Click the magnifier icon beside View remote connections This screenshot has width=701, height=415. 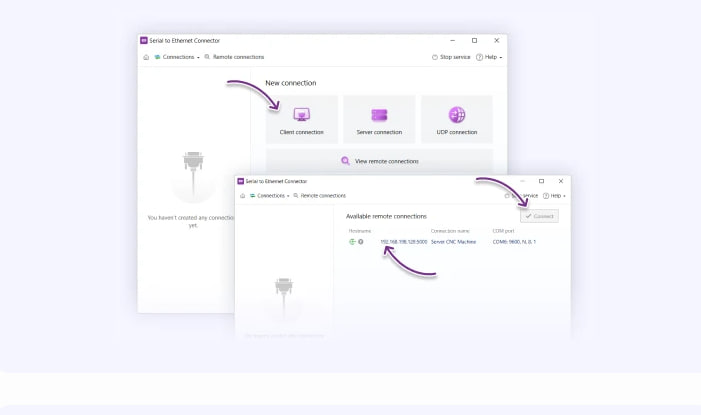pyautogui.click(x=345, y=161)
